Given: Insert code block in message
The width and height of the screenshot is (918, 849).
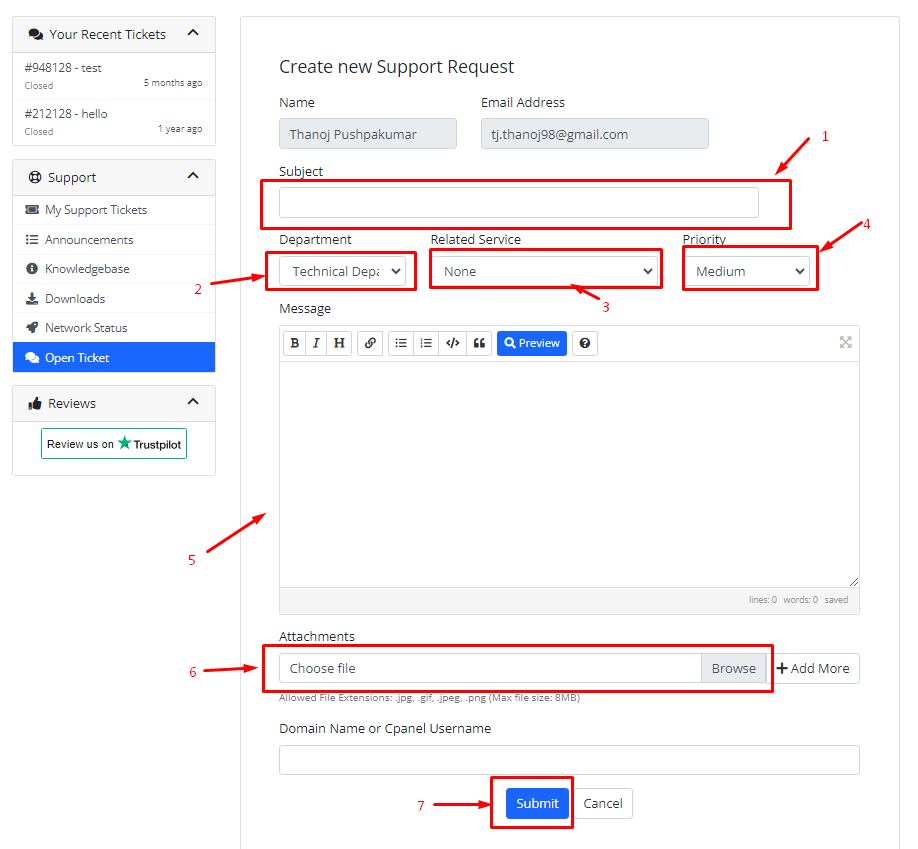Looking at the screenshot, I should pos(453,343).
